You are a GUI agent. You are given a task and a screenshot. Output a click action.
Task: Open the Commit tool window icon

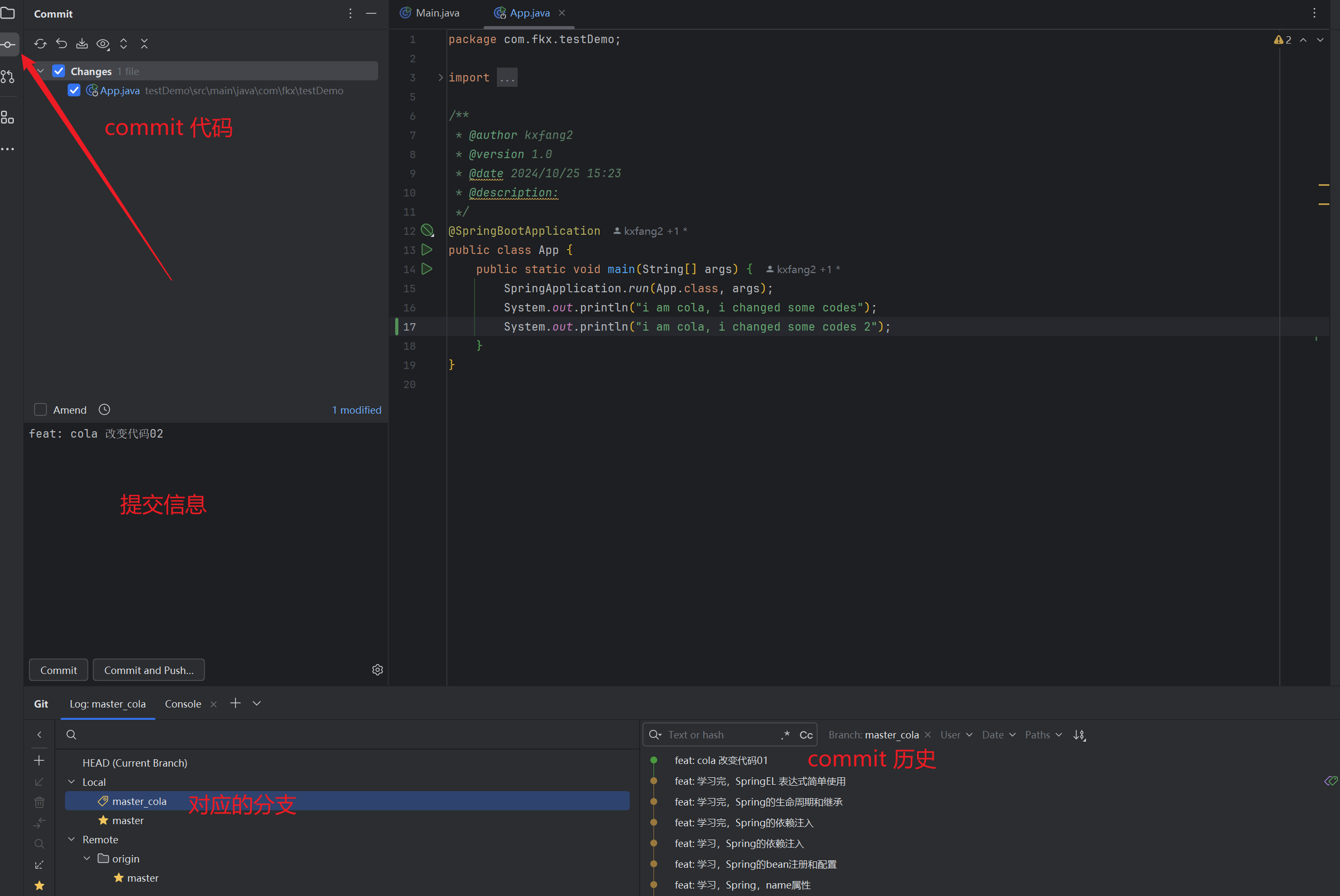click(x=8, y=45)
